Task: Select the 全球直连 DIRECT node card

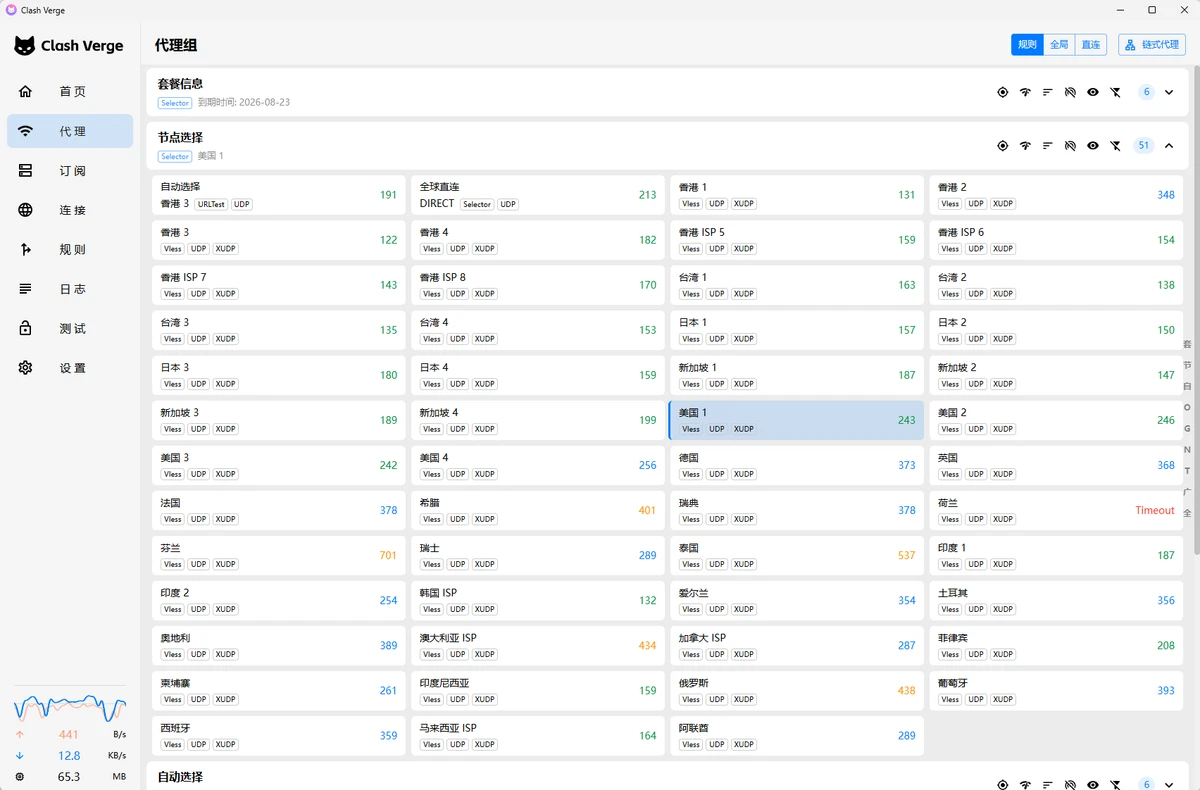Action: pos(538,195)
